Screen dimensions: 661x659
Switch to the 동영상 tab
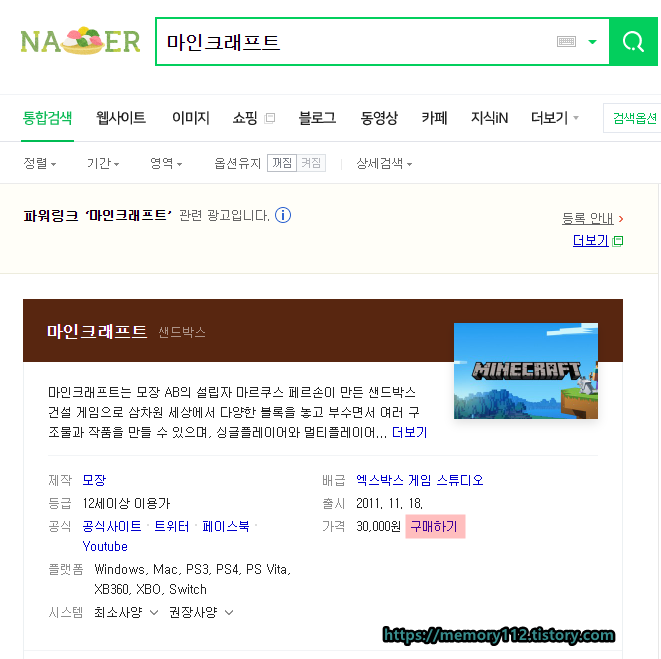[379, 118]
